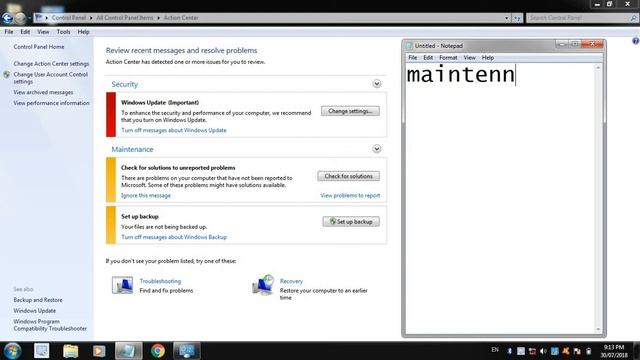Open Change Action Center settings
This screenshot has height=360, width=640.
(51, 64)
